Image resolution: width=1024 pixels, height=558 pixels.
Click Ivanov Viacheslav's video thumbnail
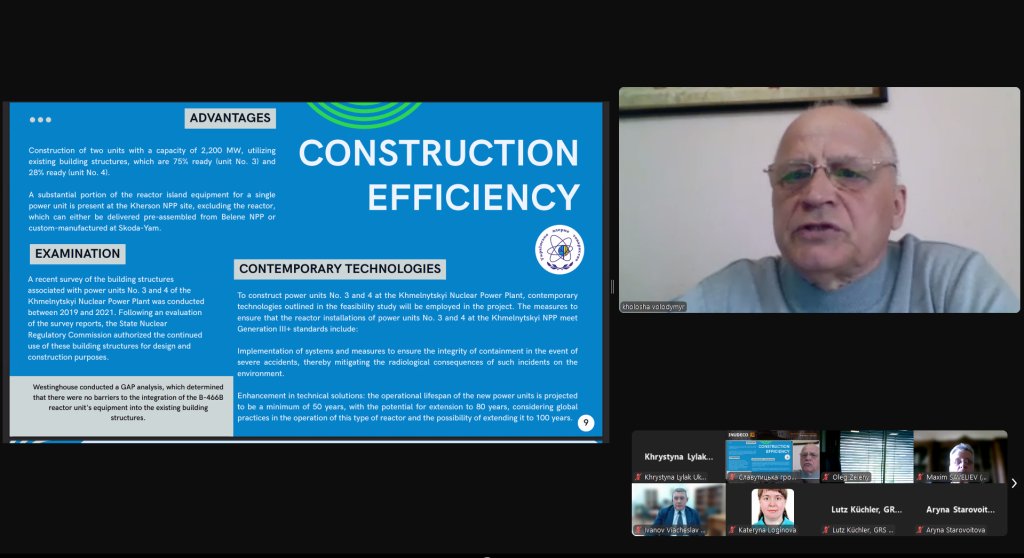coord(678,506)
